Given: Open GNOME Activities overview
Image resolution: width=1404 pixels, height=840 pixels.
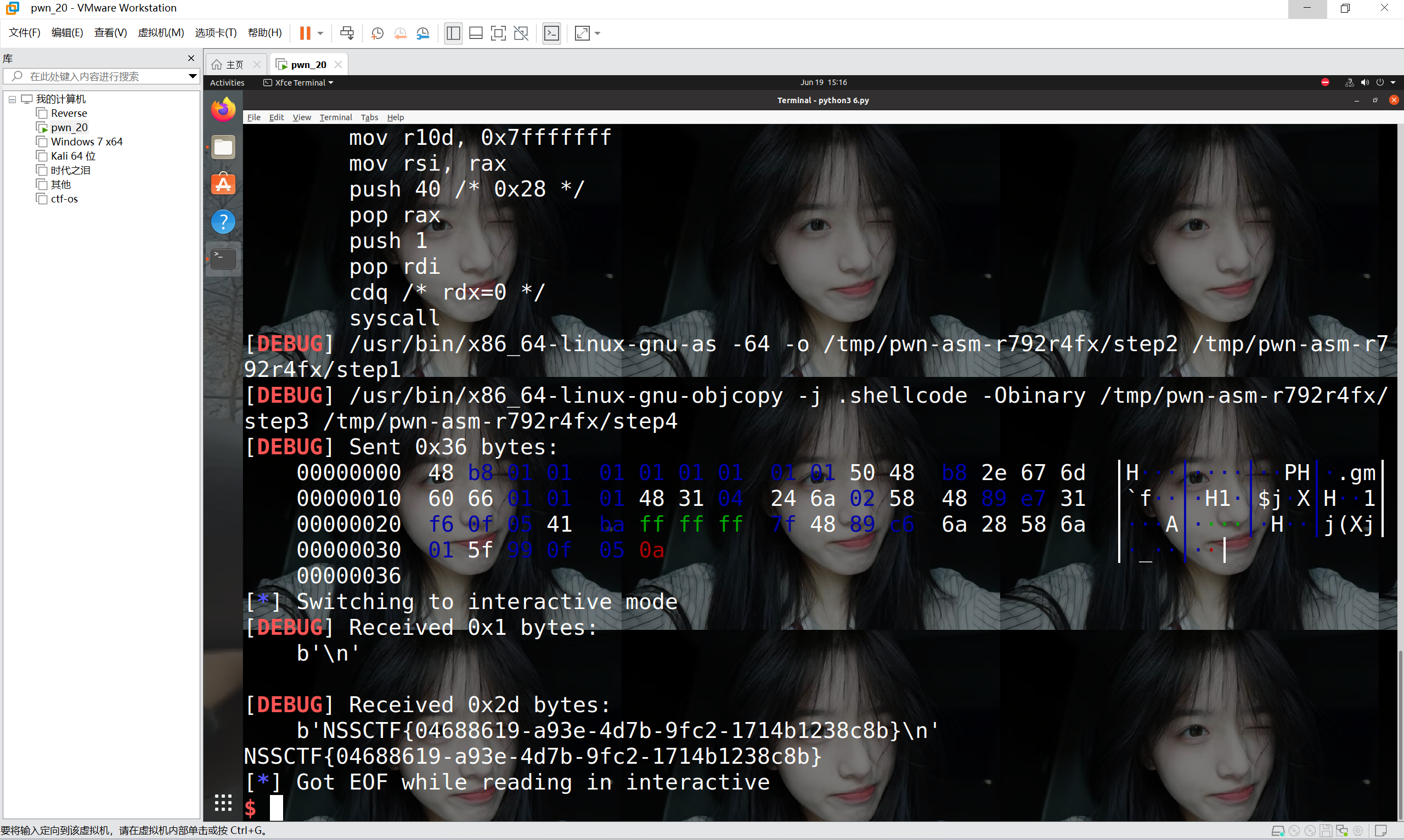Looking at the screenshot, I should pyautogui.click(x=227, y=83).
